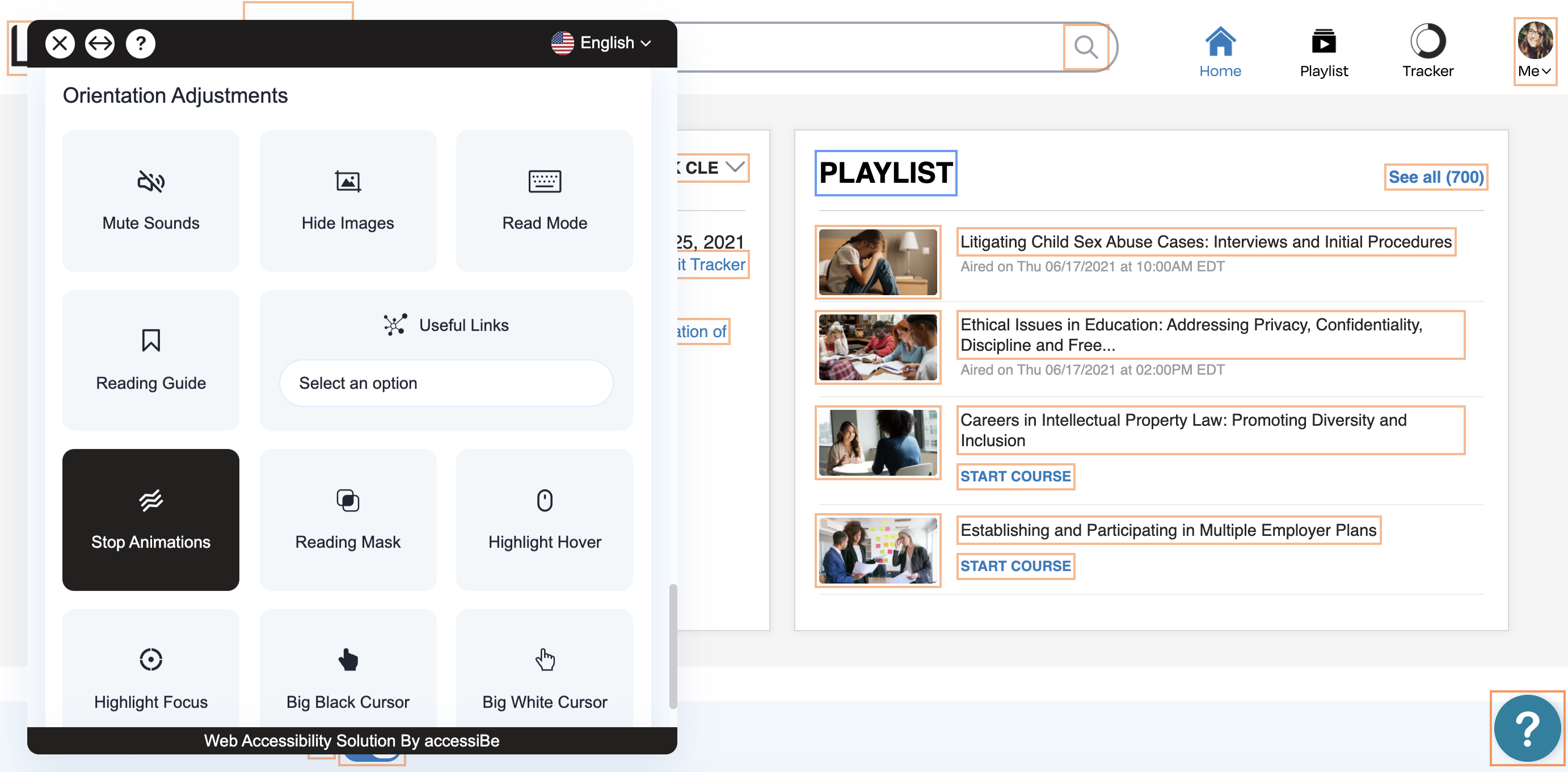The image size is (1568, 772).
Task: Go to Home via the house icon
Action: (1220, 41)
